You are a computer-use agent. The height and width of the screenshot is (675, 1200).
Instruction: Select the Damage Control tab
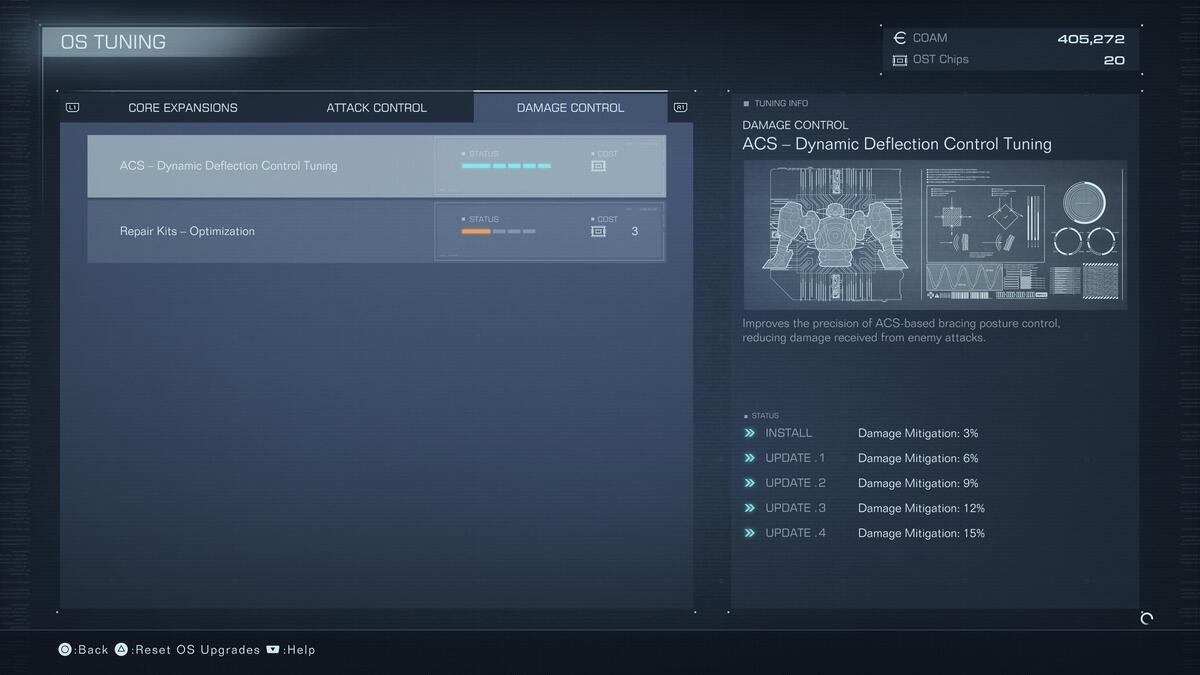point(570,108)
